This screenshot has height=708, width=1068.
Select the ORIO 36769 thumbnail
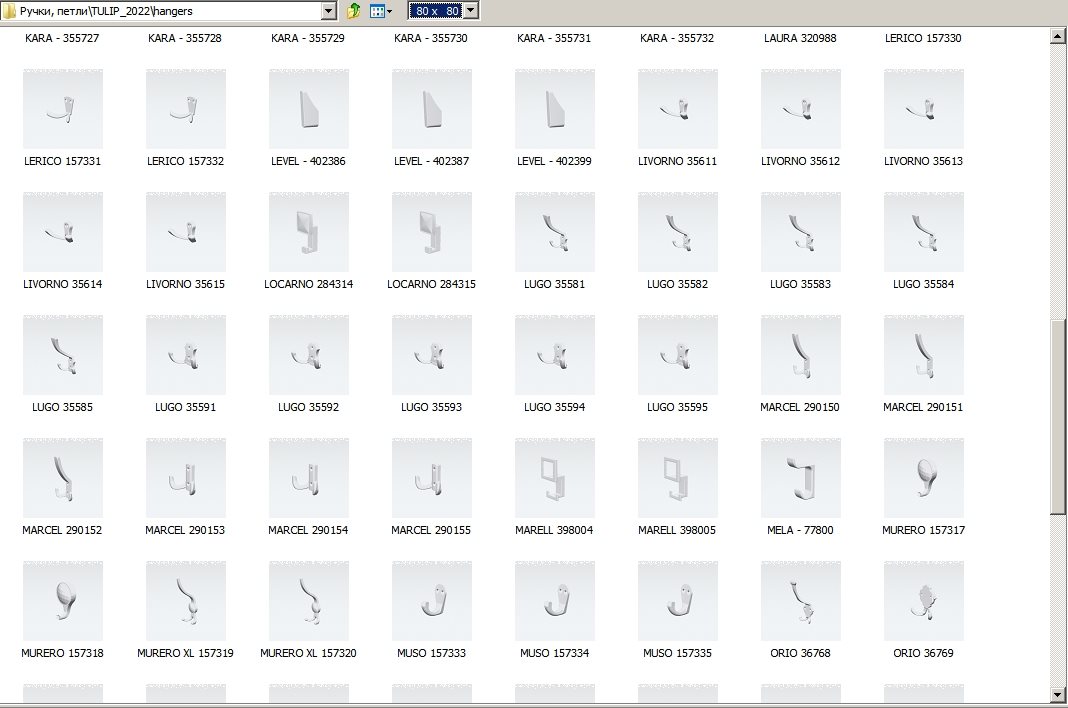click(x=924, y=601)
